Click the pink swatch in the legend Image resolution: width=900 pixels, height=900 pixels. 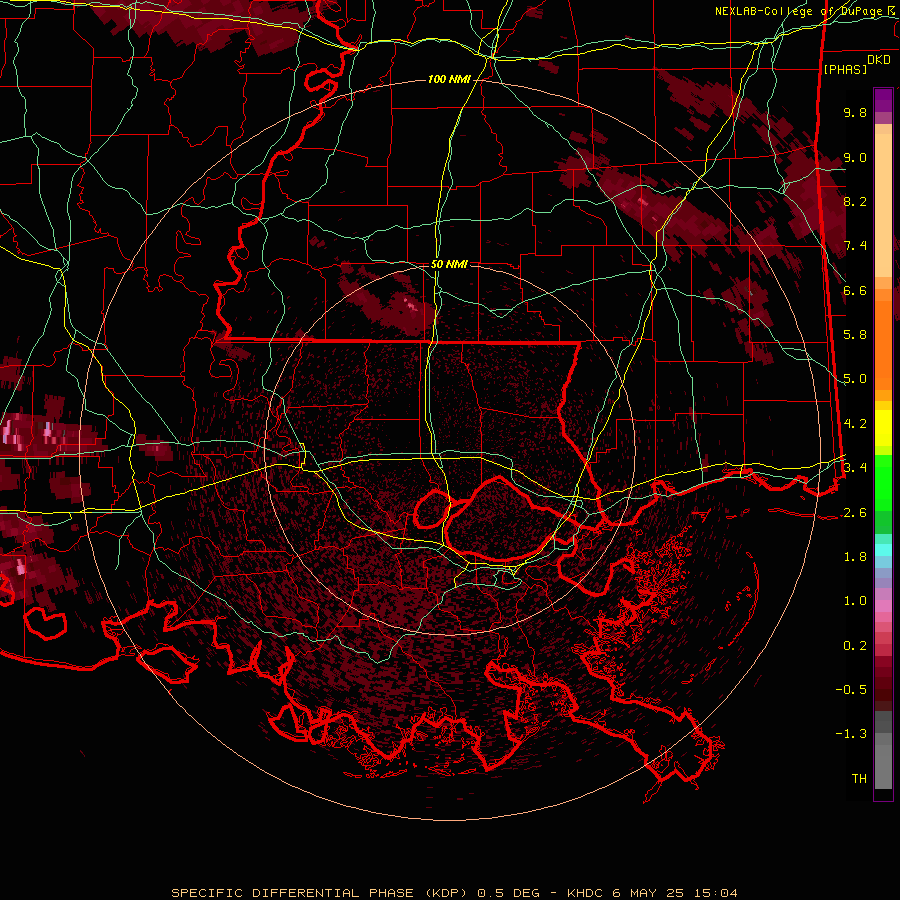point(883,606)
